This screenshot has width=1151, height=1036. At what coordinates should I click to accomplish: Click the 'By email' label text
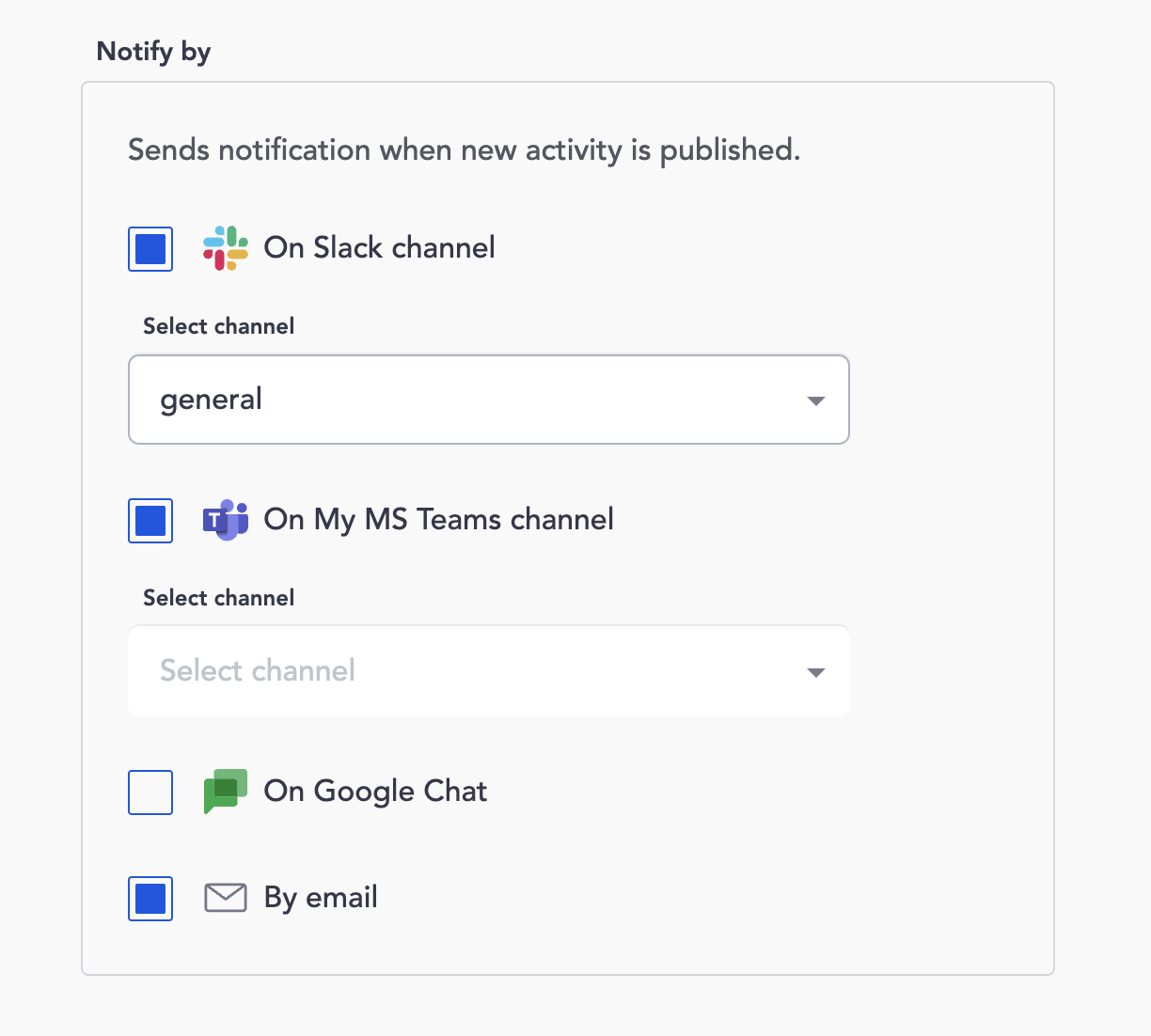point(321,898)
